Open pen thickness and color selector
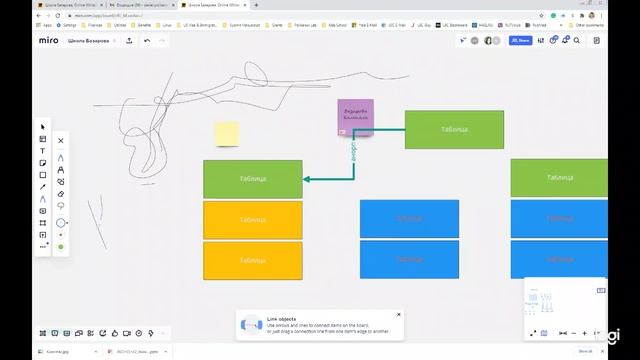This screenshot has height=360, width=640. pos(61,223)
